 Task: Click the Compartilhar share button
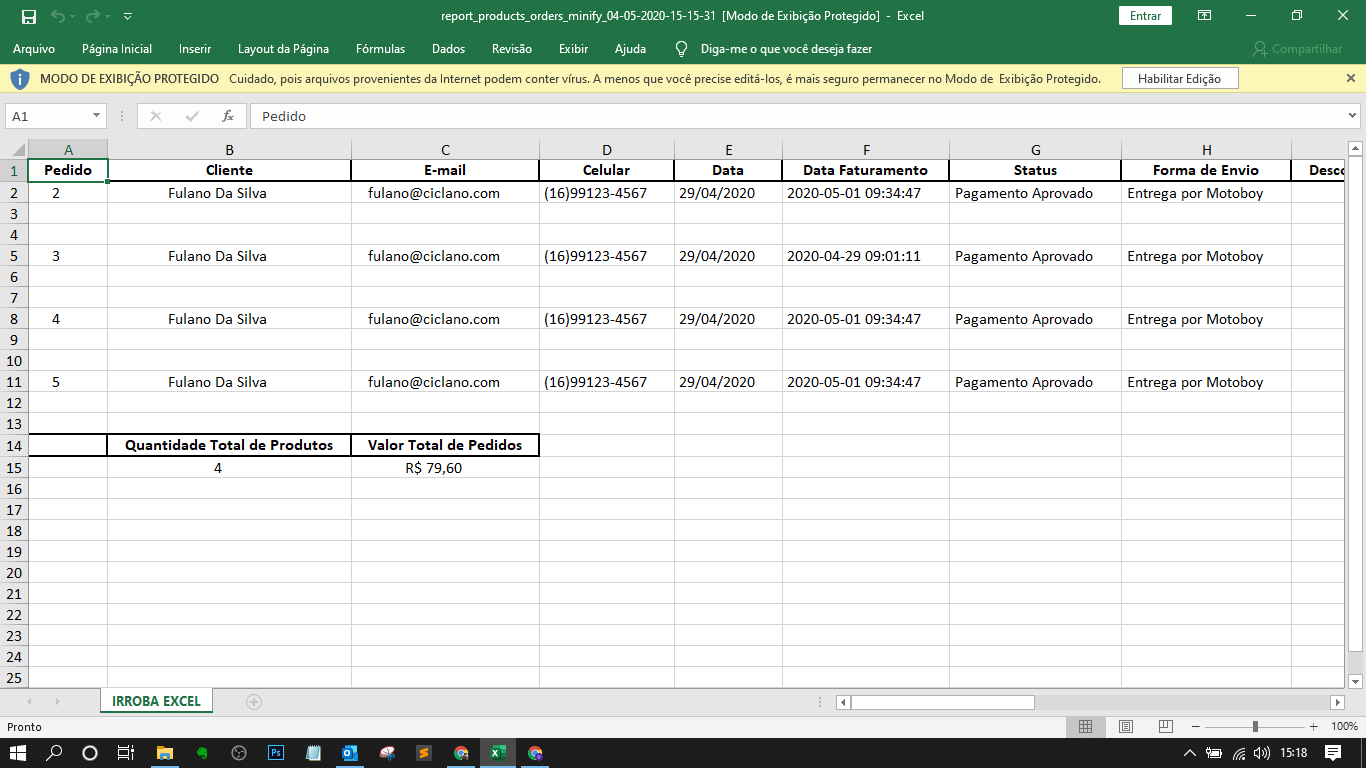(1297, 48)
